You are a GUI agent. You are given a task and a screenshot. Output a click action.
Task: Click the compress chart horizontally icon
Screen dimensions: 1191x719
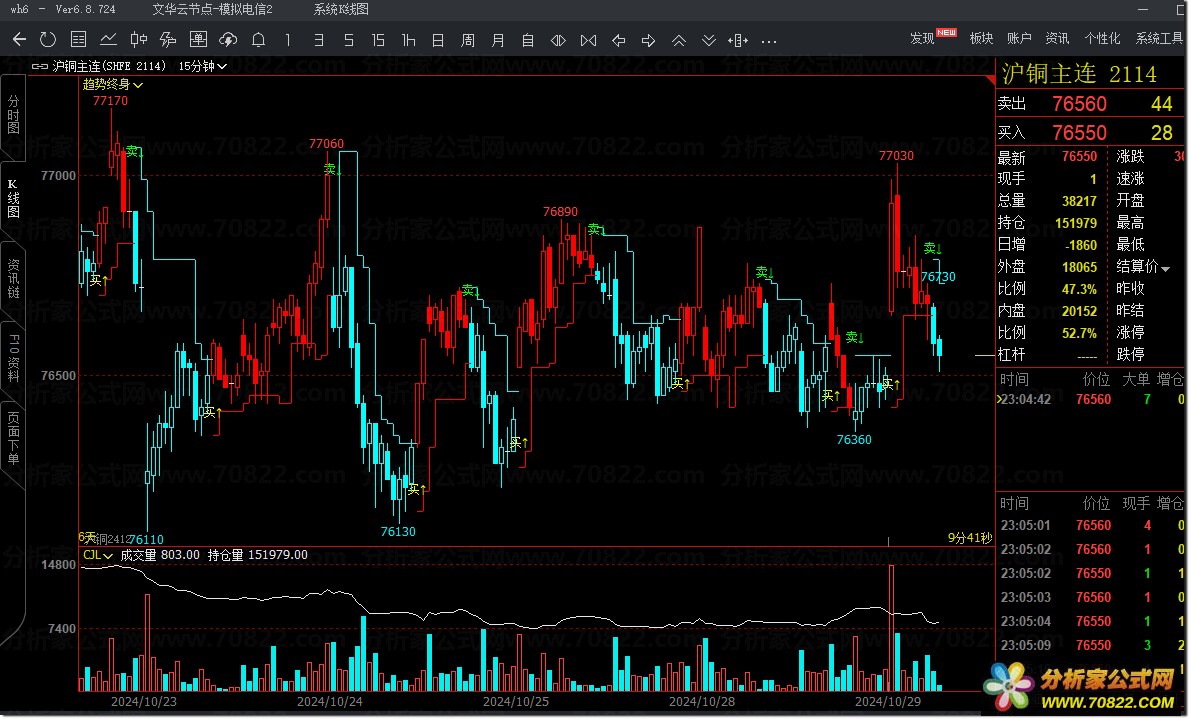point(588,39)
